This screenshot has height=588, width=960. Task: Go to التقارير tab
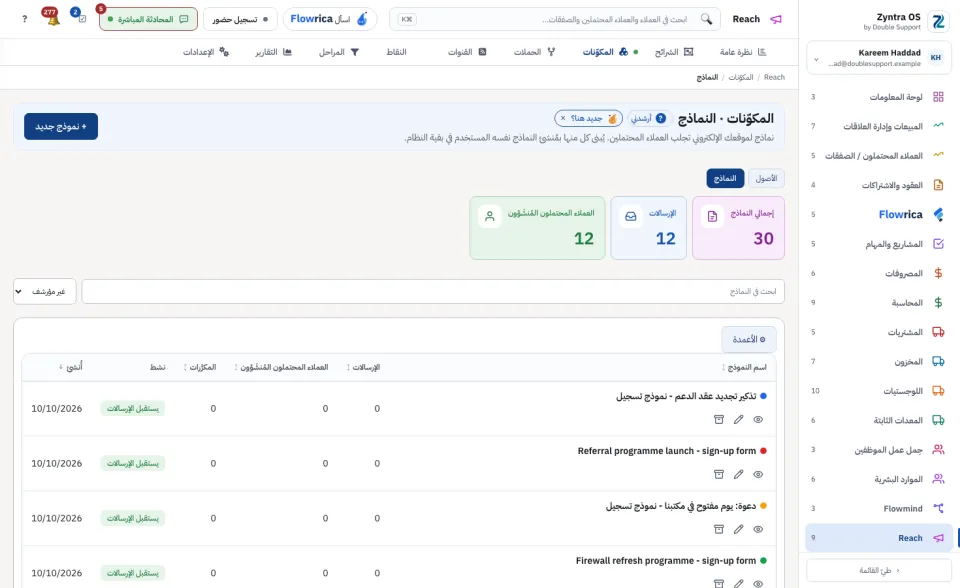coord(273,52)
